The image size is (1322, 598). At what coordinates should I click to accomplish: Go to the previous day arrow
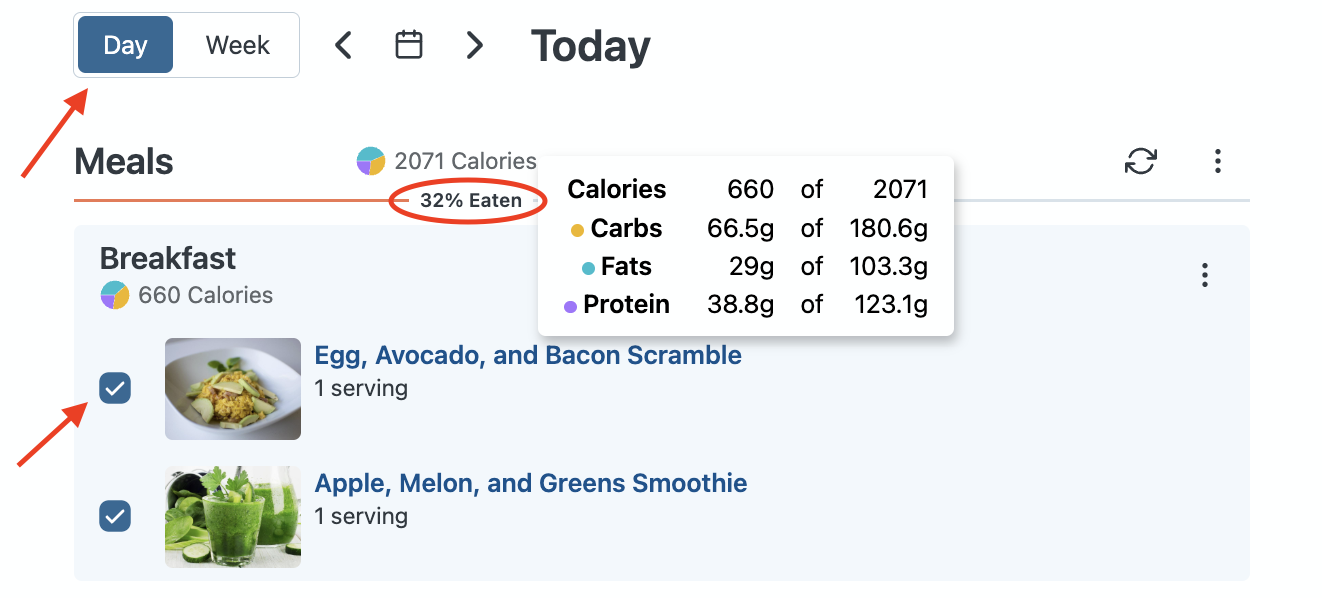point(343,45)
